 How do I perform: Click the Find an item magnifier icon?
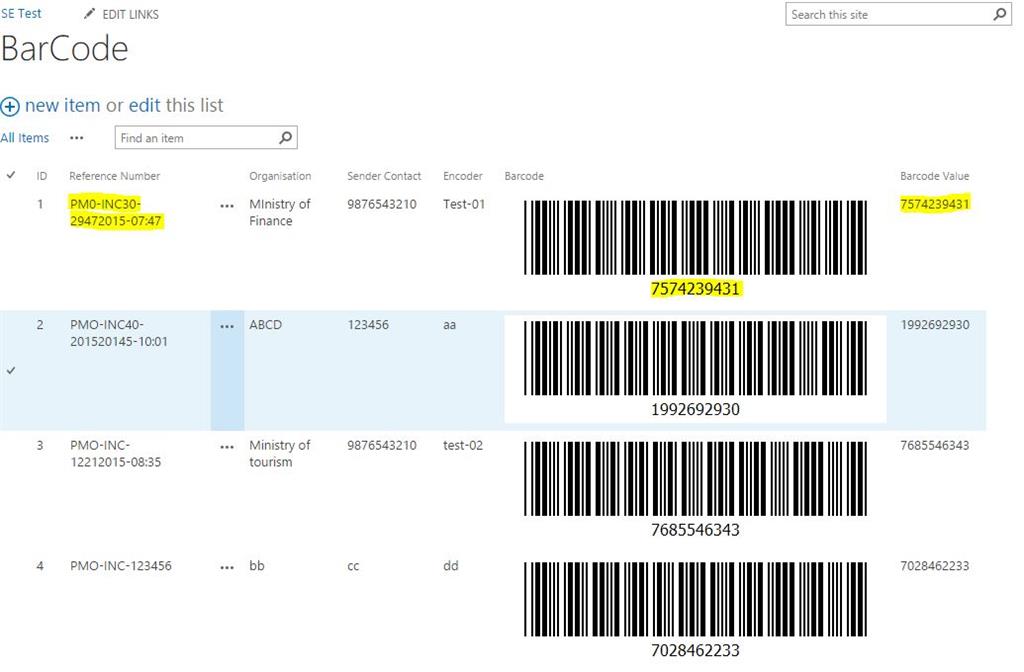click(x=285, y=138)
